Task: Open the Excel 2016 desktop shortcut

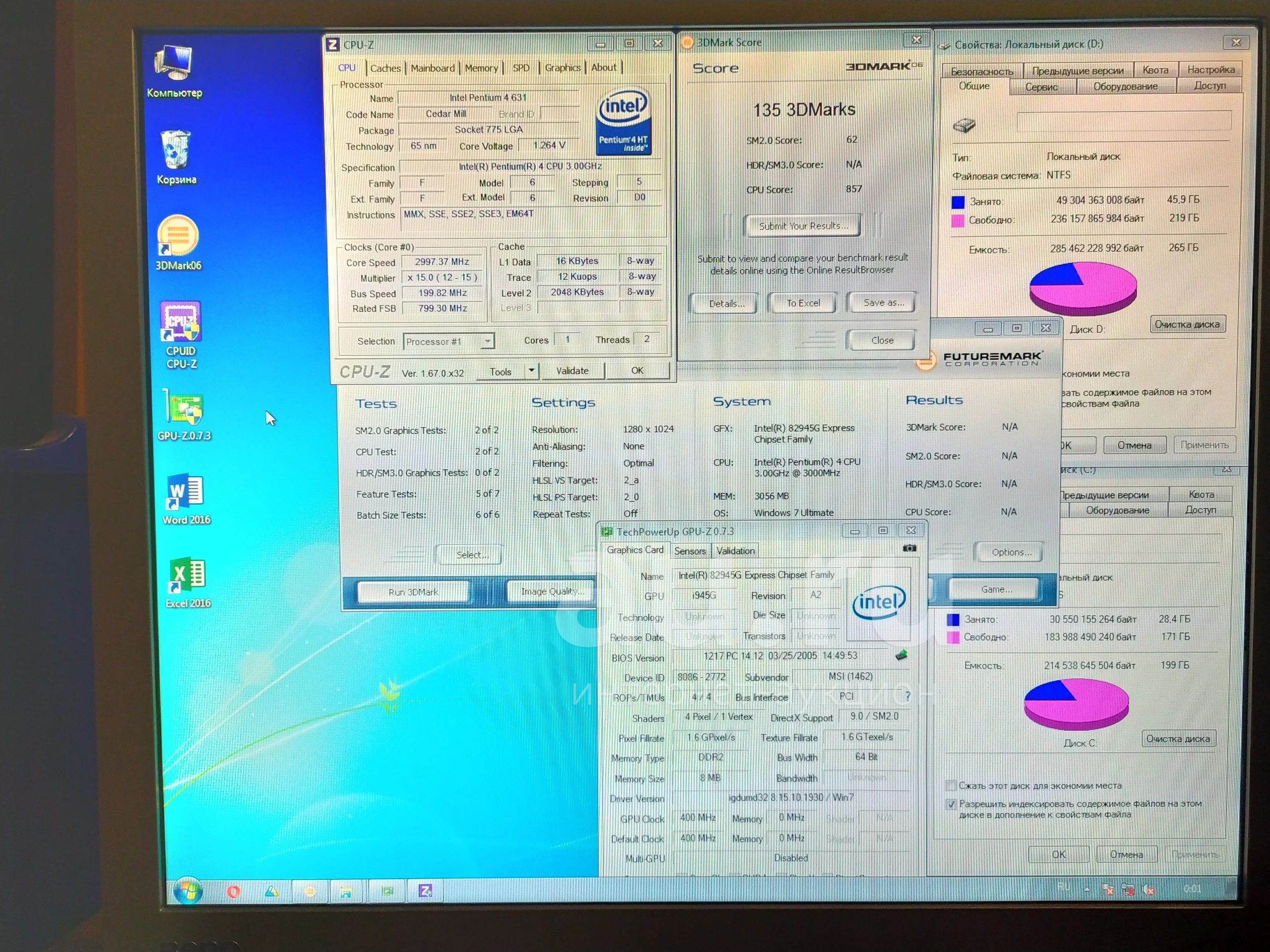Action: click(188, 583)
